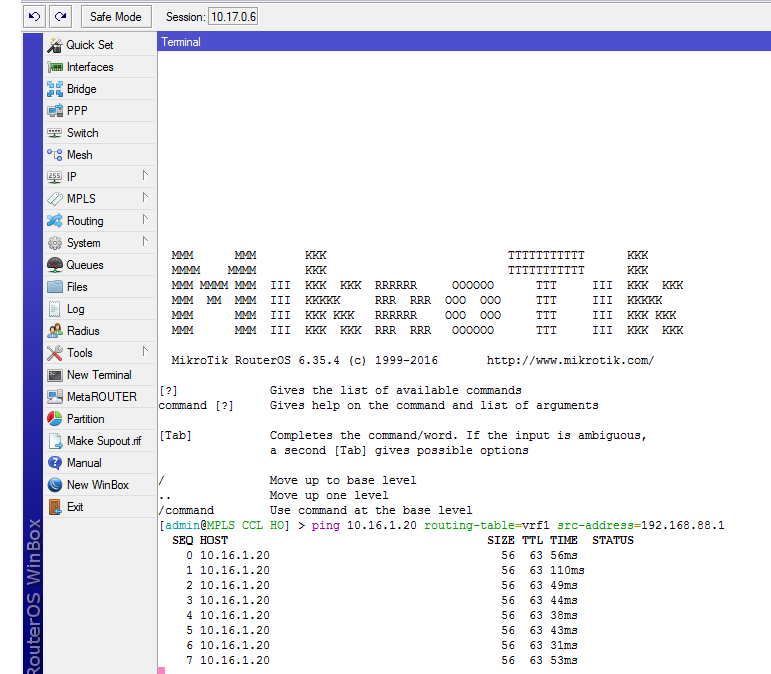The width and height of the screenshot is (771, 674).
Task: Open the Interfaces icon in sidebar
Action: (55, 67)
